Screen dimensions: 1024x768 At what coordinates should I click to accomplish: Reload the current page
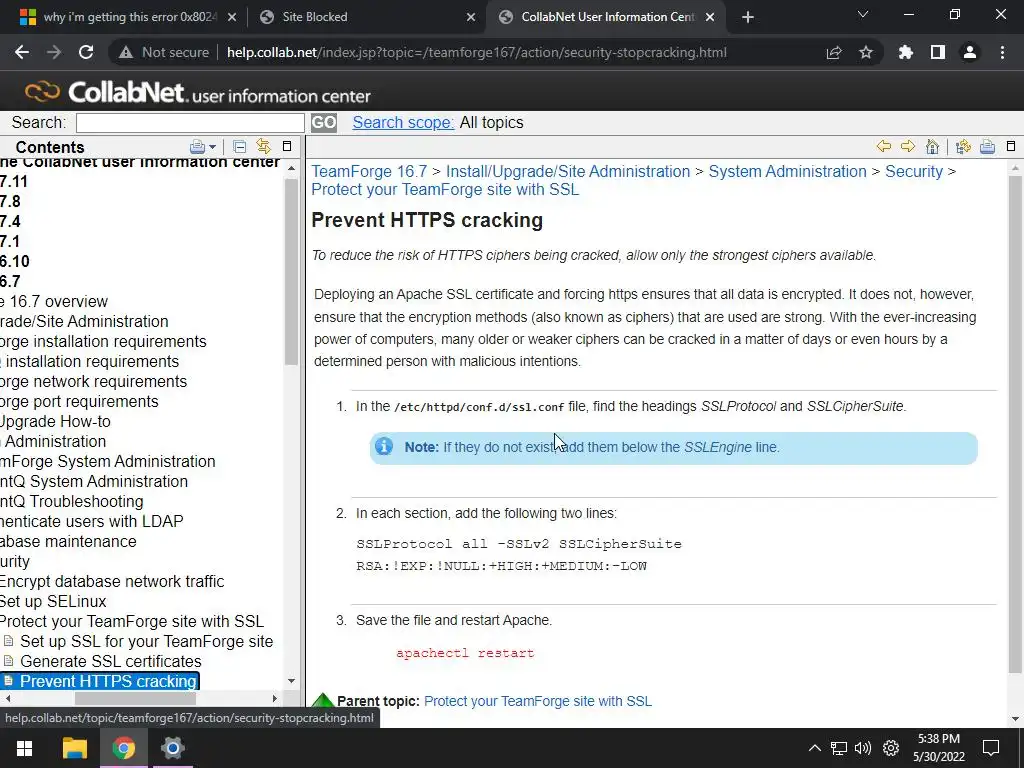[x=86, y=52]
